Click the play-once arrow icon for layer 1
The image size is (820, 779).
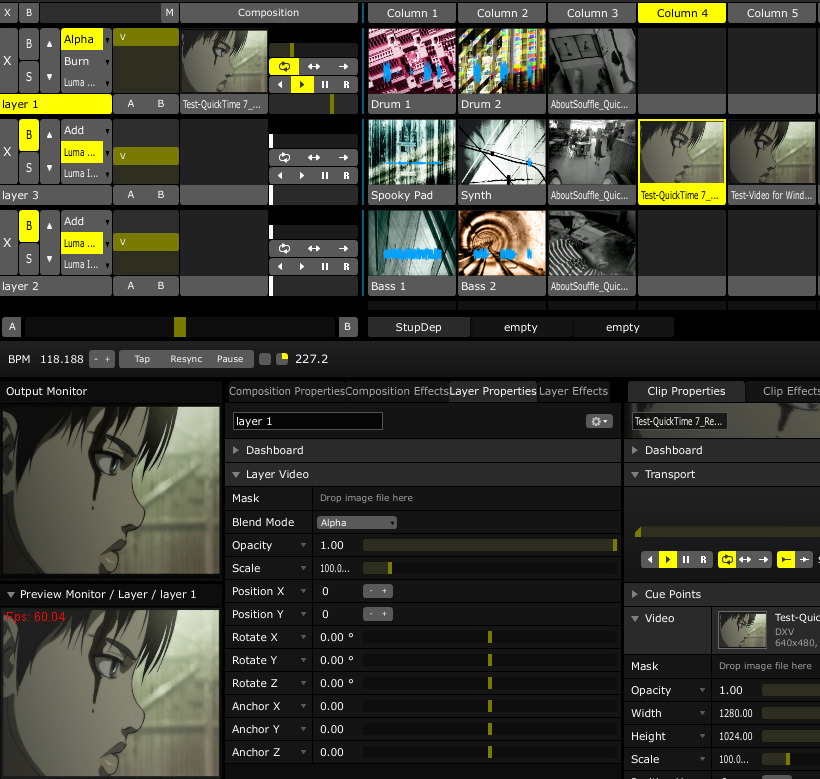[343, 66]
